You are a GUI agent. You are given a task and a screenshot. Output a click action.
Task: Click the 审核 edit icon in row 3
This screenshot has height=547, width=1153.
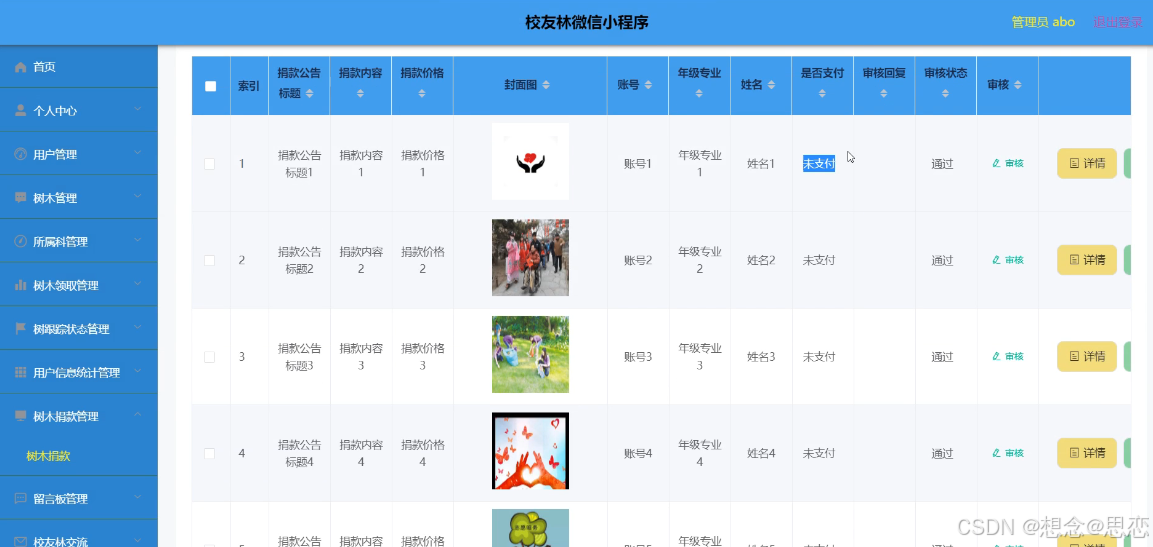coord(996,356)
